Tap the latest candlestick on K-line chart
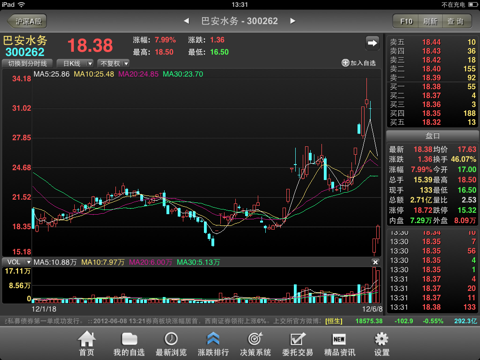Image resolution: width=480 pixels, height=360 pixels. click(378, 233)
